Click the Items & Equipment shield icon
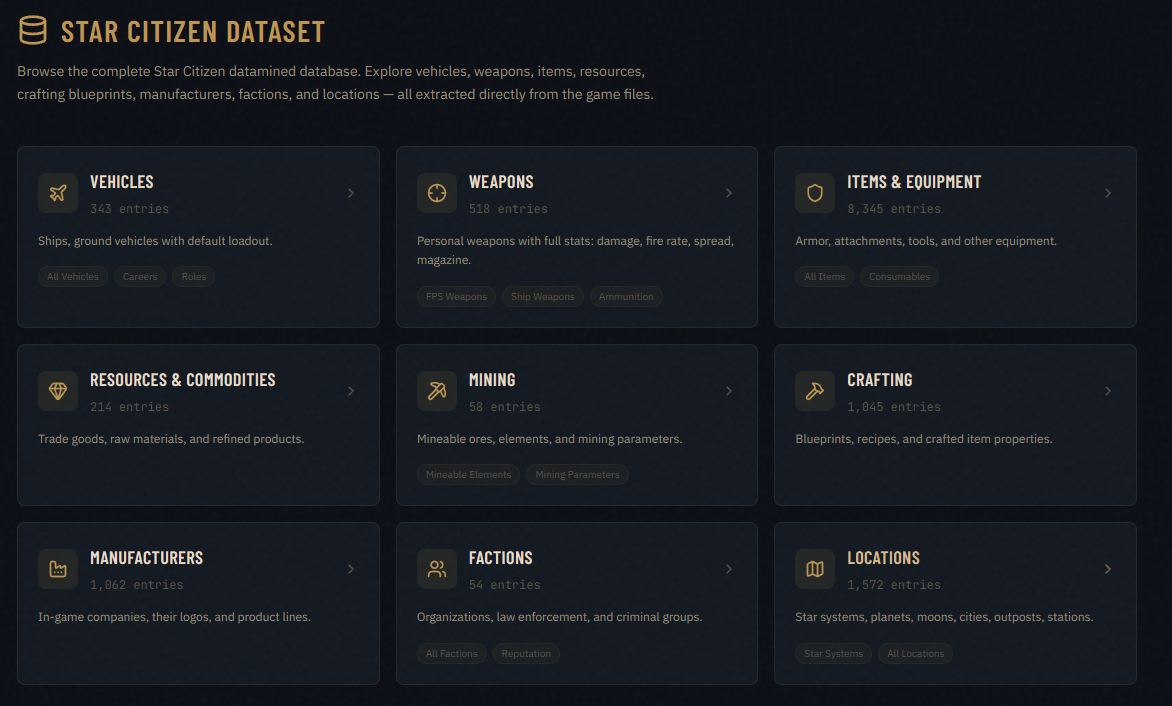 click(x=815, y=193)
